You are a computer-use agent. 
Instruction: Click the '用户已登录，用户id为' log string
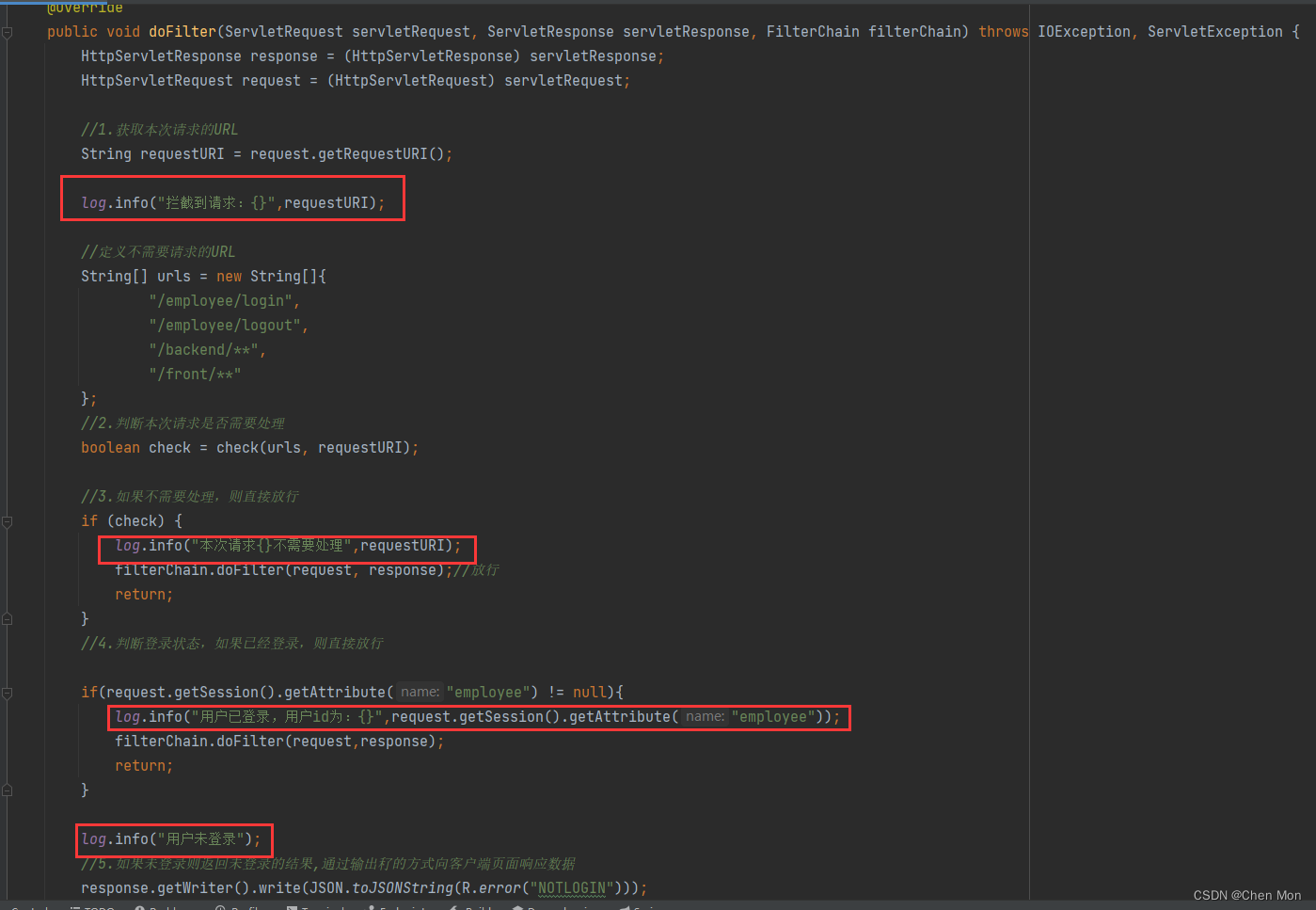click(x=287, y=717)
